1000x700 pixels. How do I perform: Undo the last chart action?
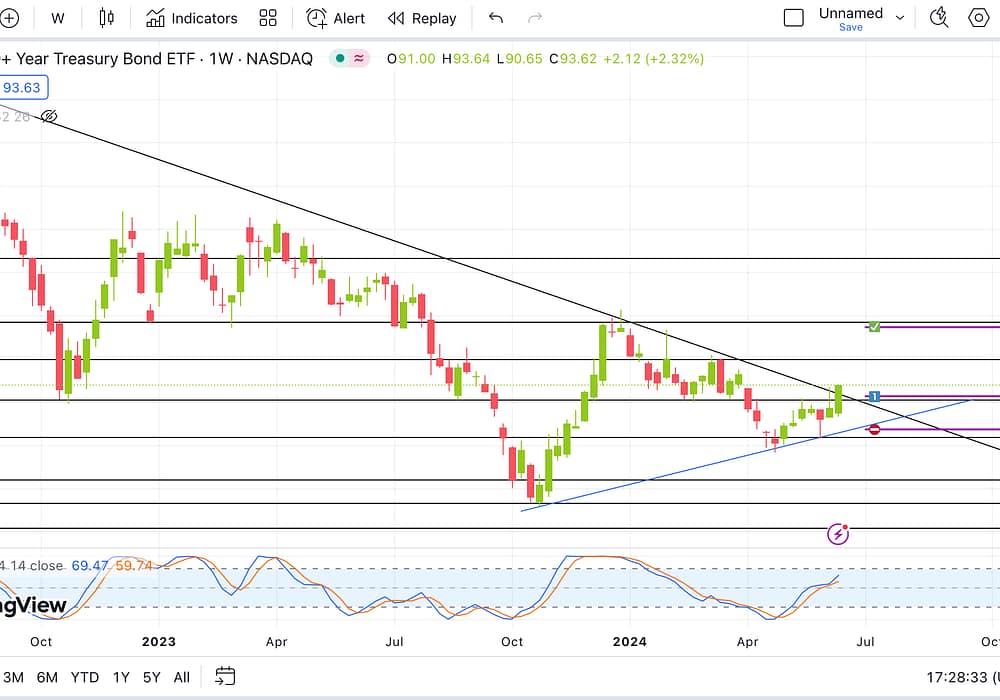496,18
